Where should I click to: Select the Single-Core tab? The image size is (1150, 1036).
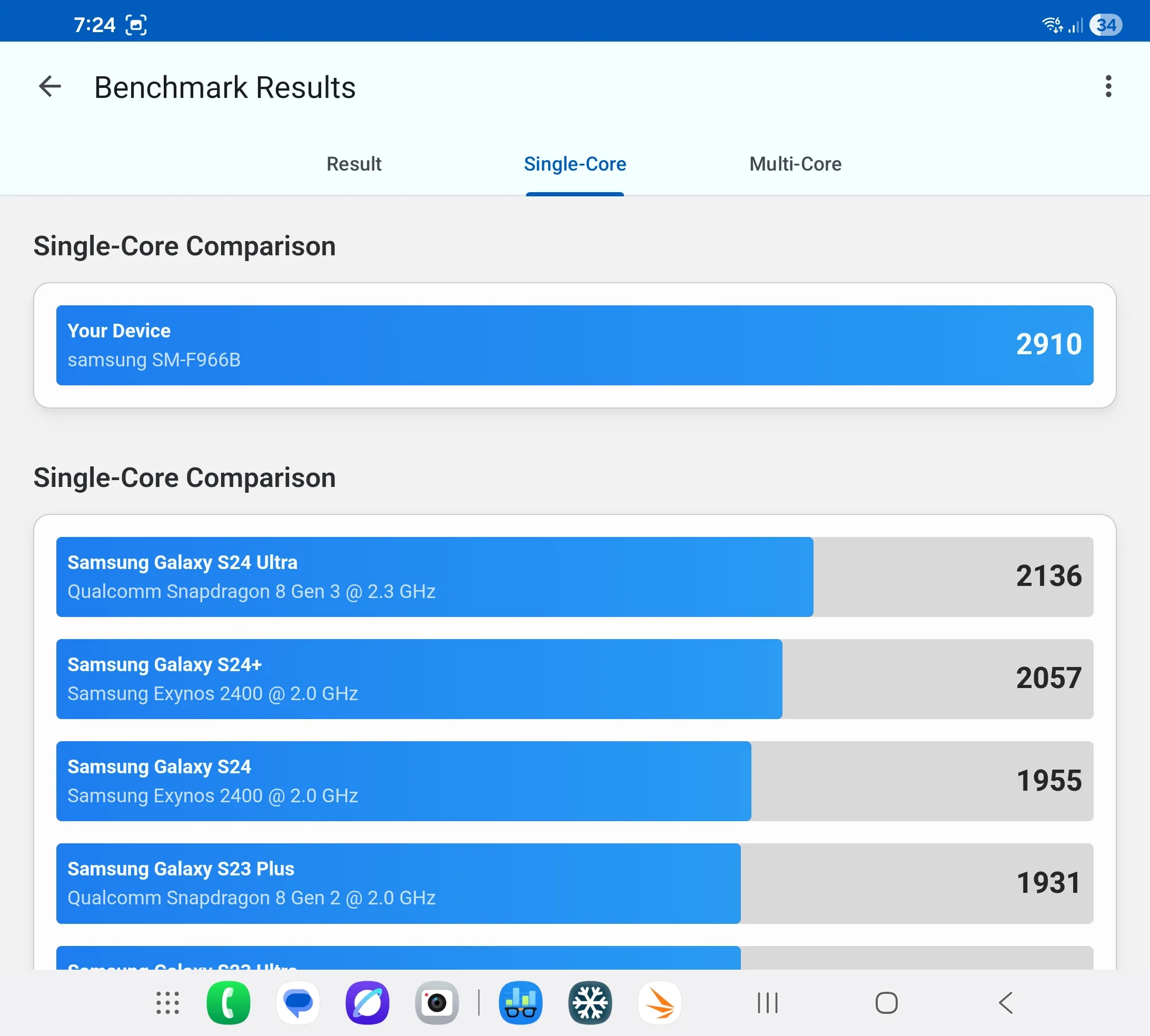pos(574,164)
